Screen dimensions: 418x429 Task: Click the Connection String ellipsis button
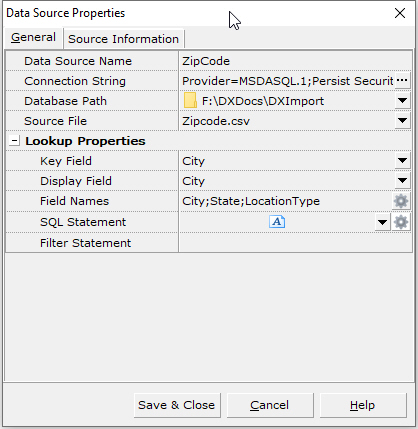pos(402,81)
